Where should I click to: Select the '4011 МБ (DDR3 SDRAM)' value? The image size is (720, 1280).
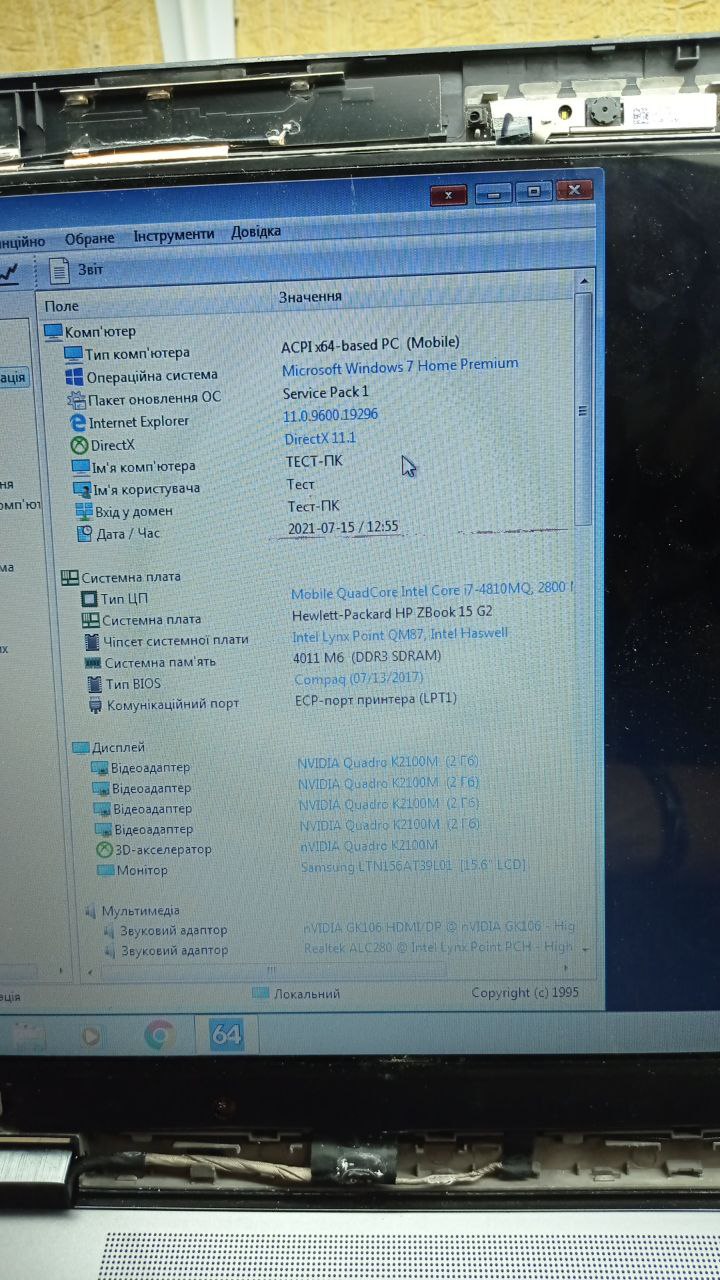(367, 657)
